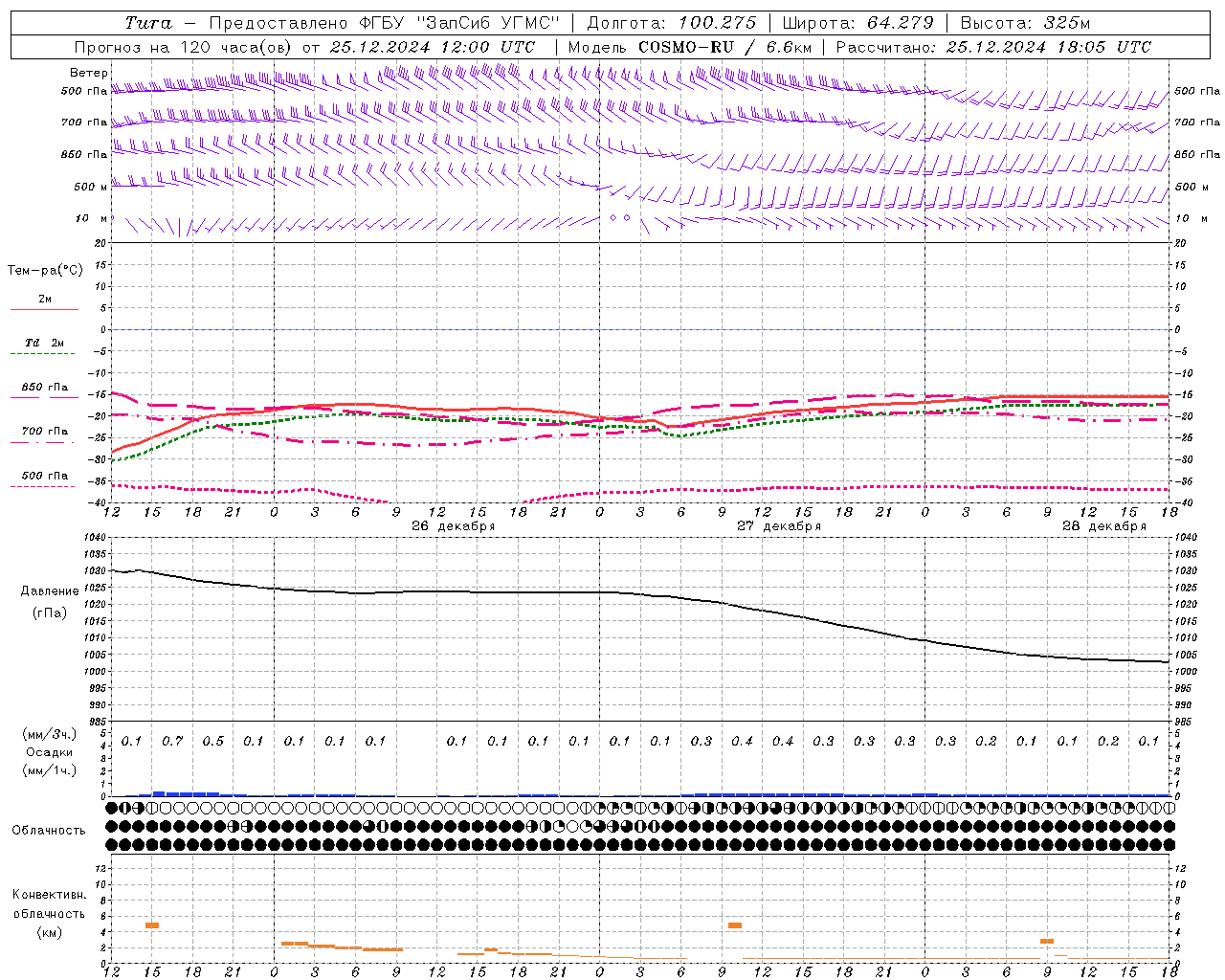This screenshot has width=1225, height=980.
Task: Click the "(мм/3ч.)" precipitation unit label
Action: pos(49,734)
